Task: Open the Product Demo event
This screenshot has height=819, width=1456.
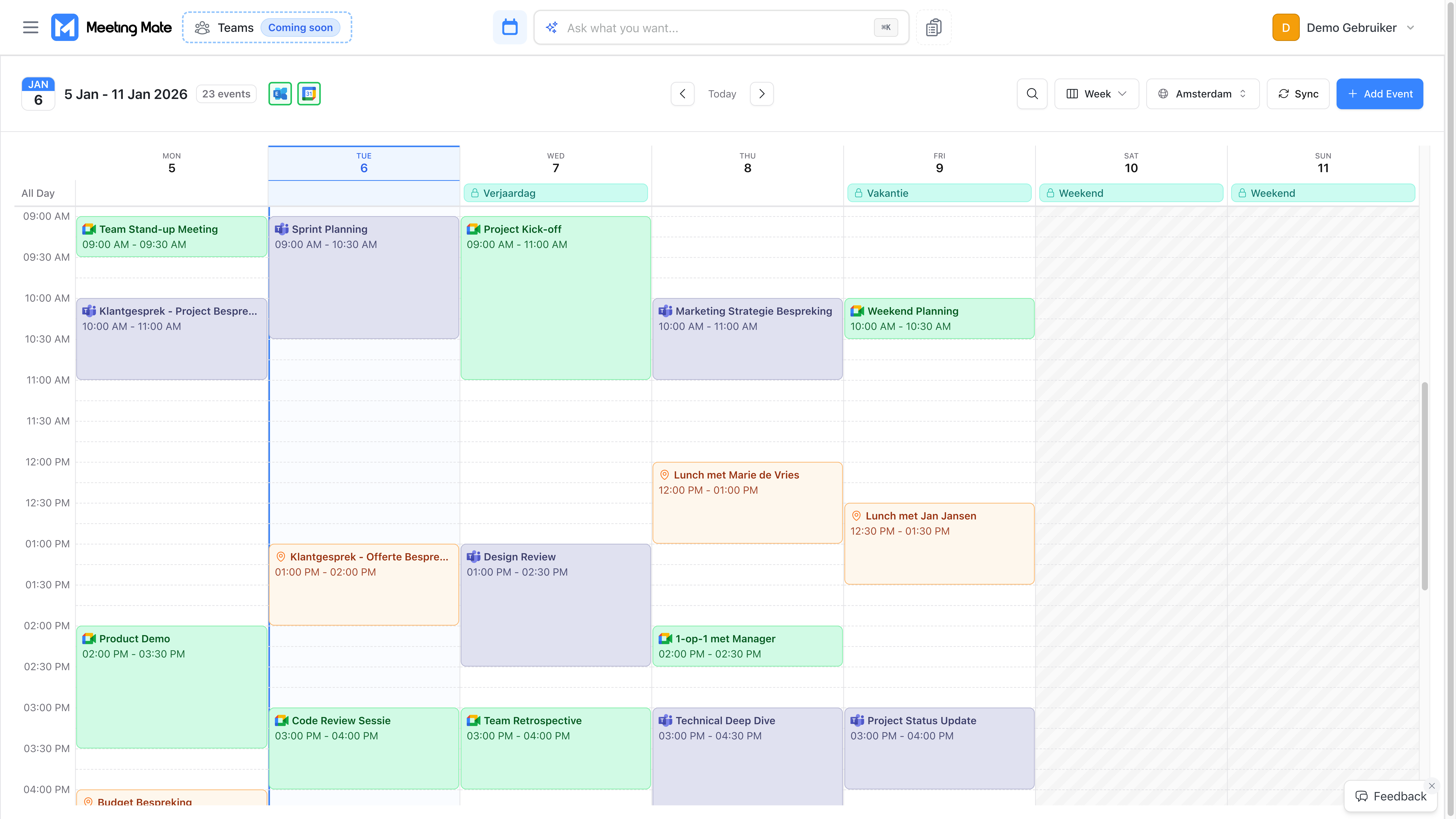Action: point(172,687)
